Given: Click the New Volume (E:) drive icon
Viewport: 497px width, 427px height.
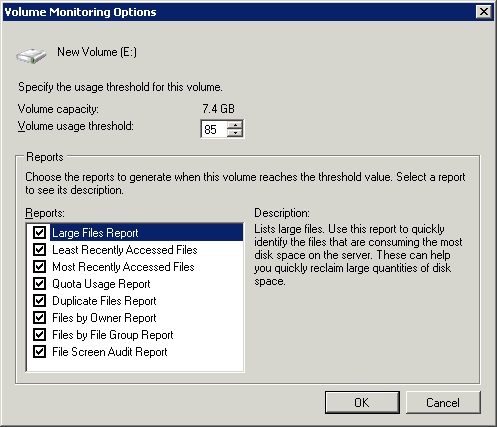Looking at the screenshot, I should [x=31, y=55].
